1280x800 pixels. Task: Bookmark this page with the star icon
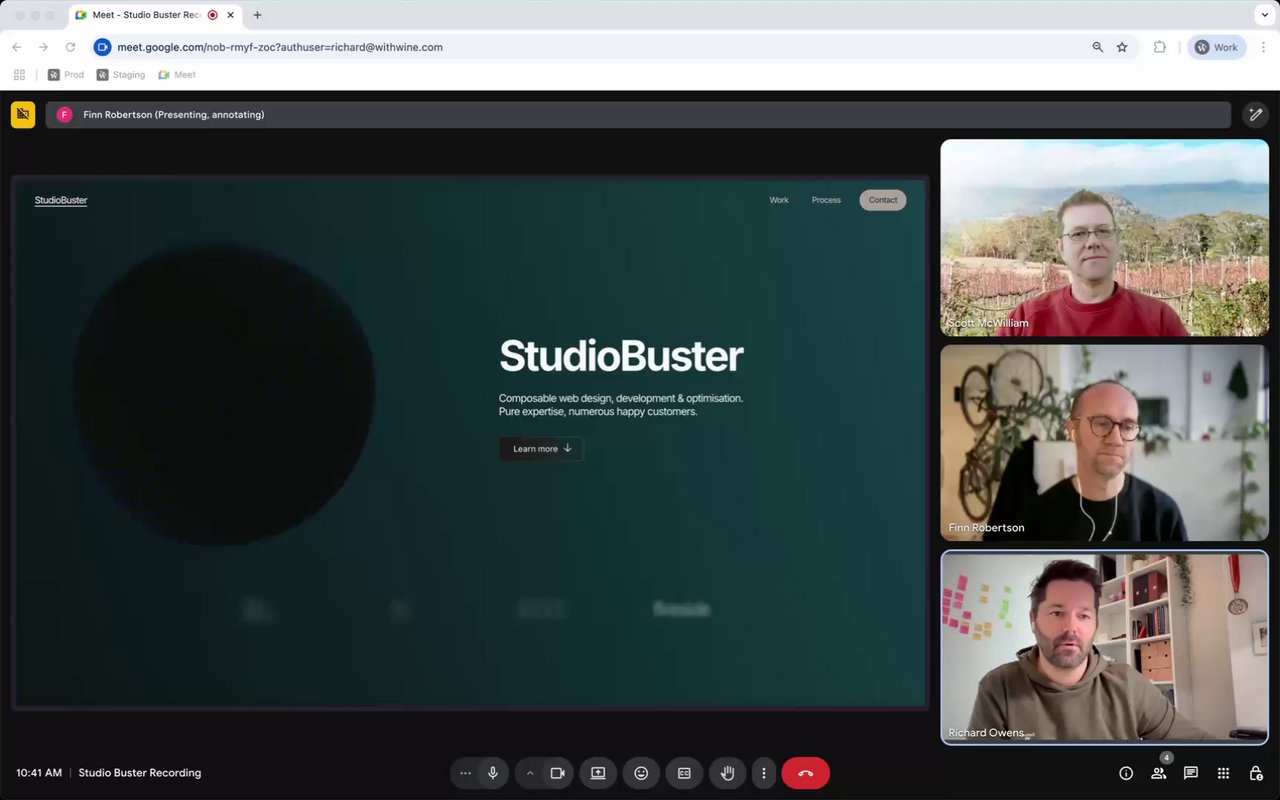click(1122, 47)
